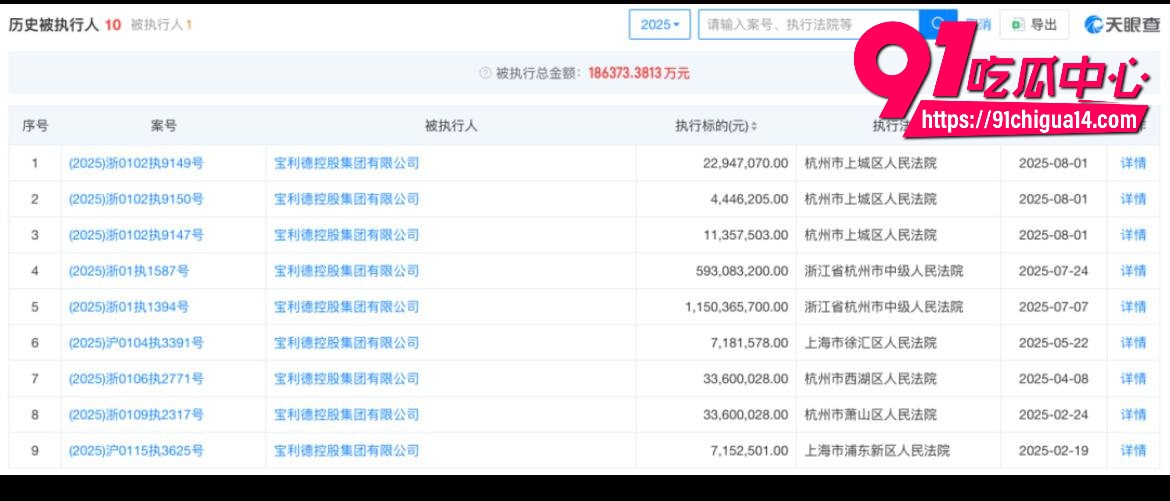Viewport: 1170px width, 501px height.
Task: Open case (2025)浙0106执2771号
Action: click(x=136, y=379)
